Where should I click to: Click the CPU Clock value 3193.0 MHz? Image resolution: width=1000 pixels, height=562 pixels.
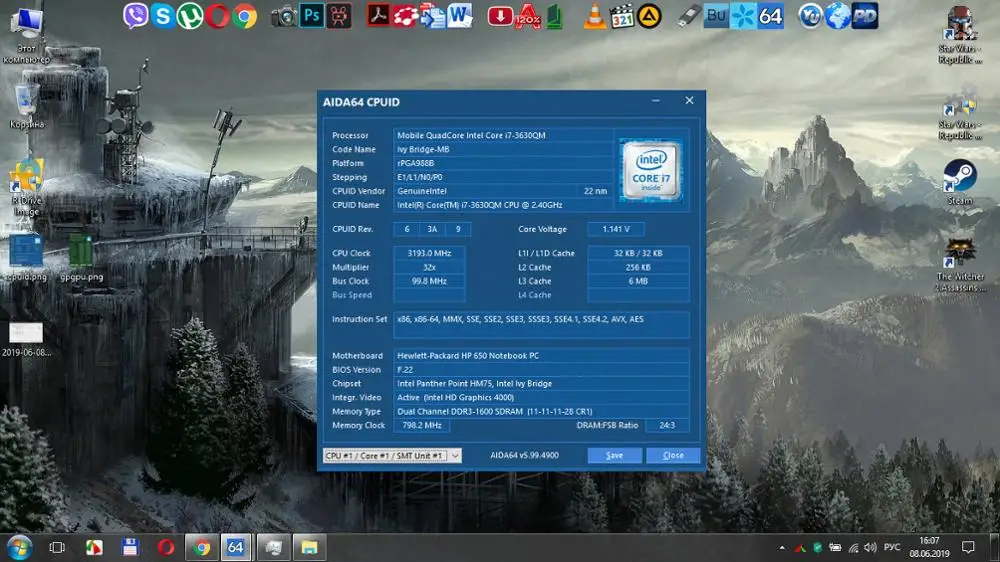(x=429, y=253)
